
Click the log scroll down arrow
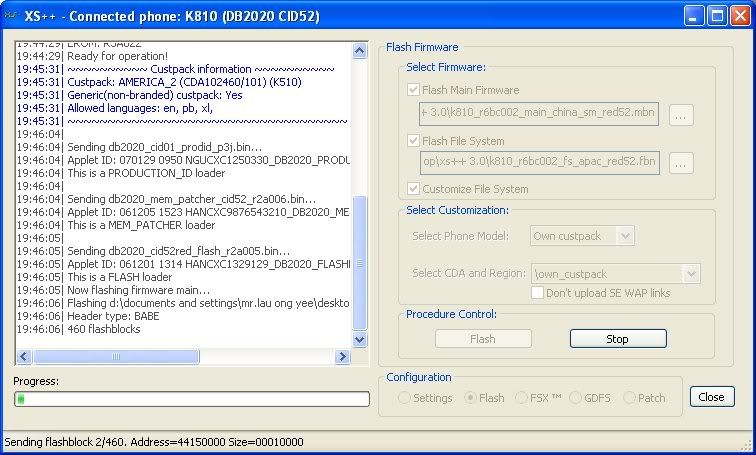point(360,338)
